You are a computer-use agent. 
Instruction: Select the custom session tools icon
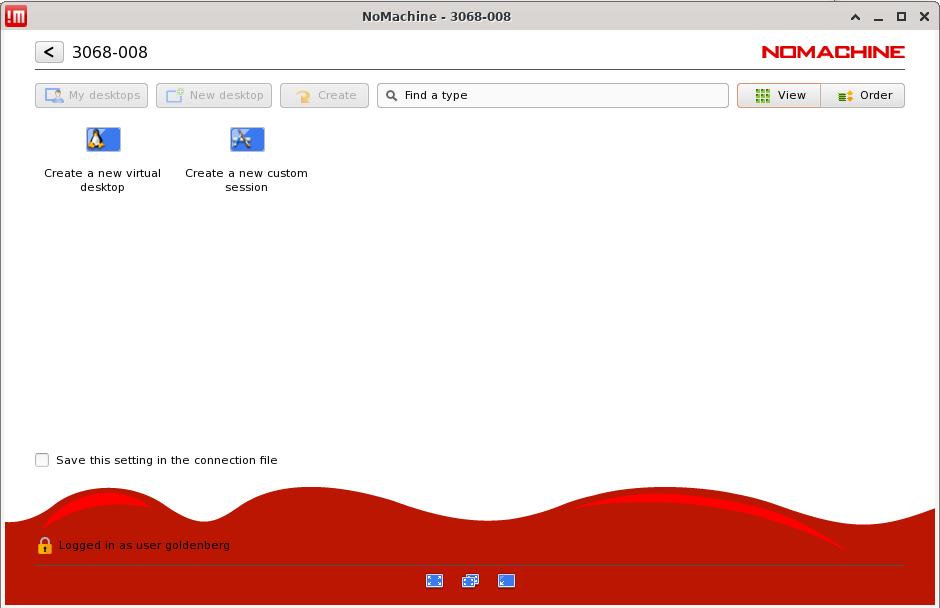tap(247, 139)
